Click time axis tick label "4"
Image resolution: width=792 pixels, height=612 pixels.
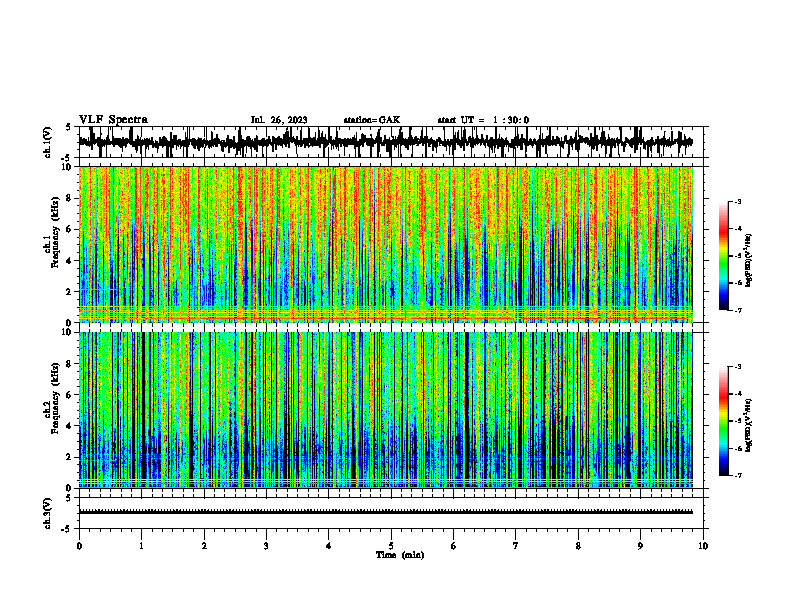[x=329, y=546]
